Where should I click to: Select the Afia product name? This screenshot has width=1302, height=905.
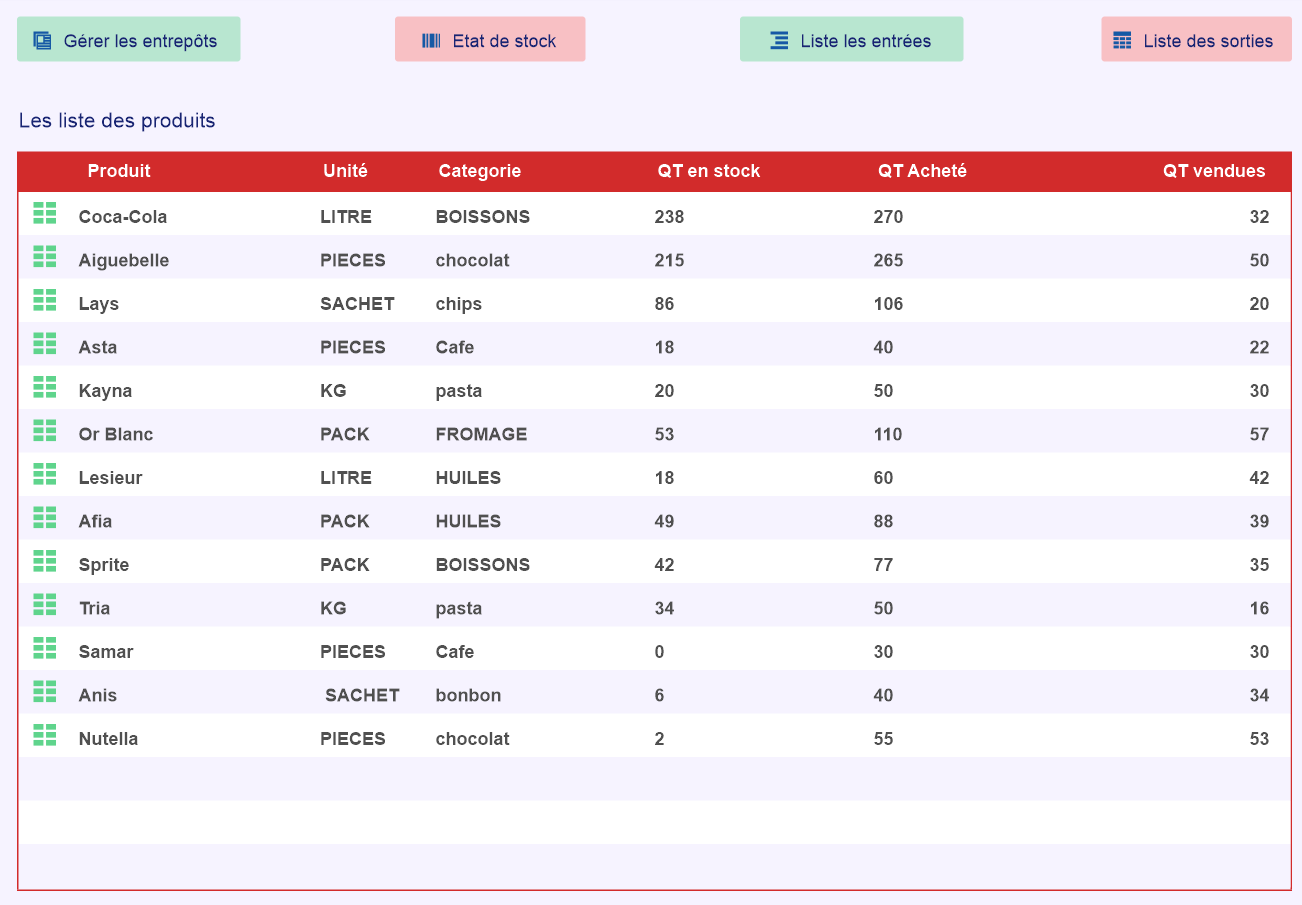point(95,522)
